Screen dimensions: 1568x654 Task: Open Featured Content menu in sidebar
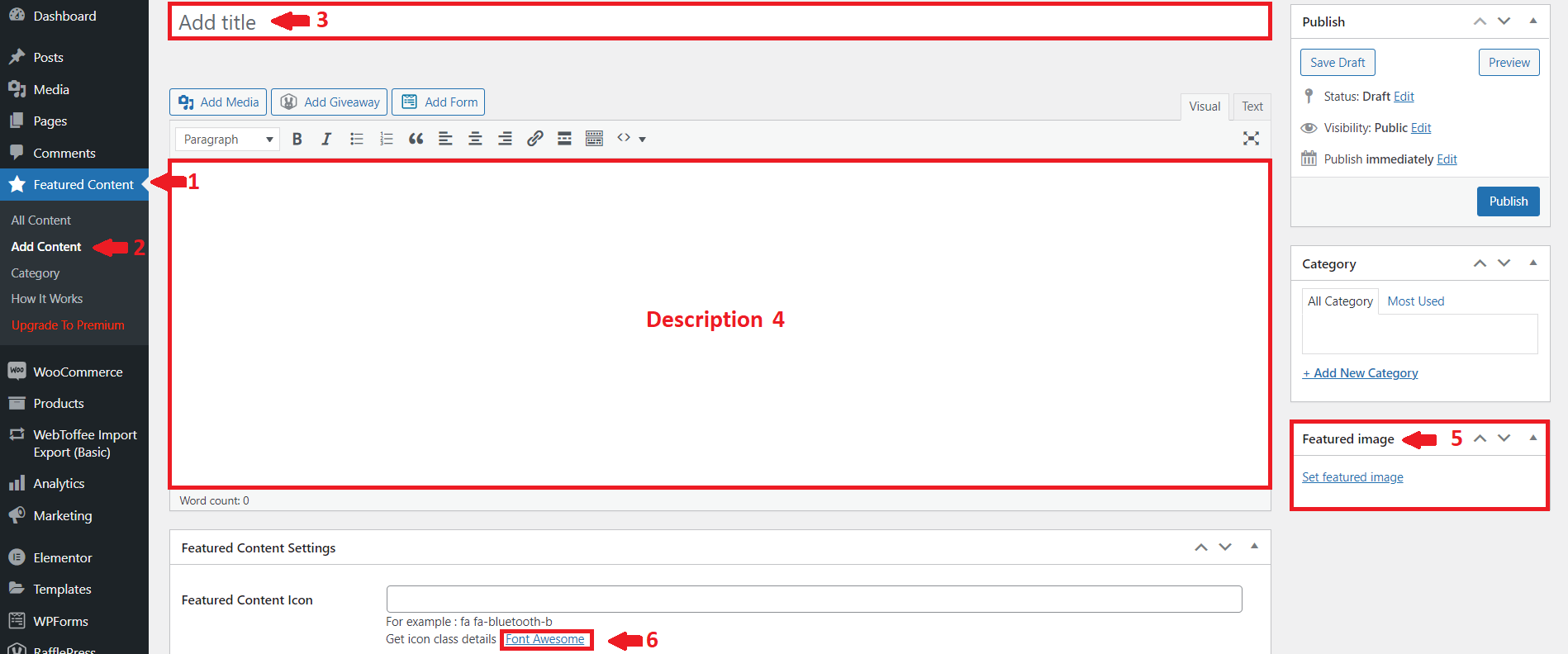[x=74, y=185]
